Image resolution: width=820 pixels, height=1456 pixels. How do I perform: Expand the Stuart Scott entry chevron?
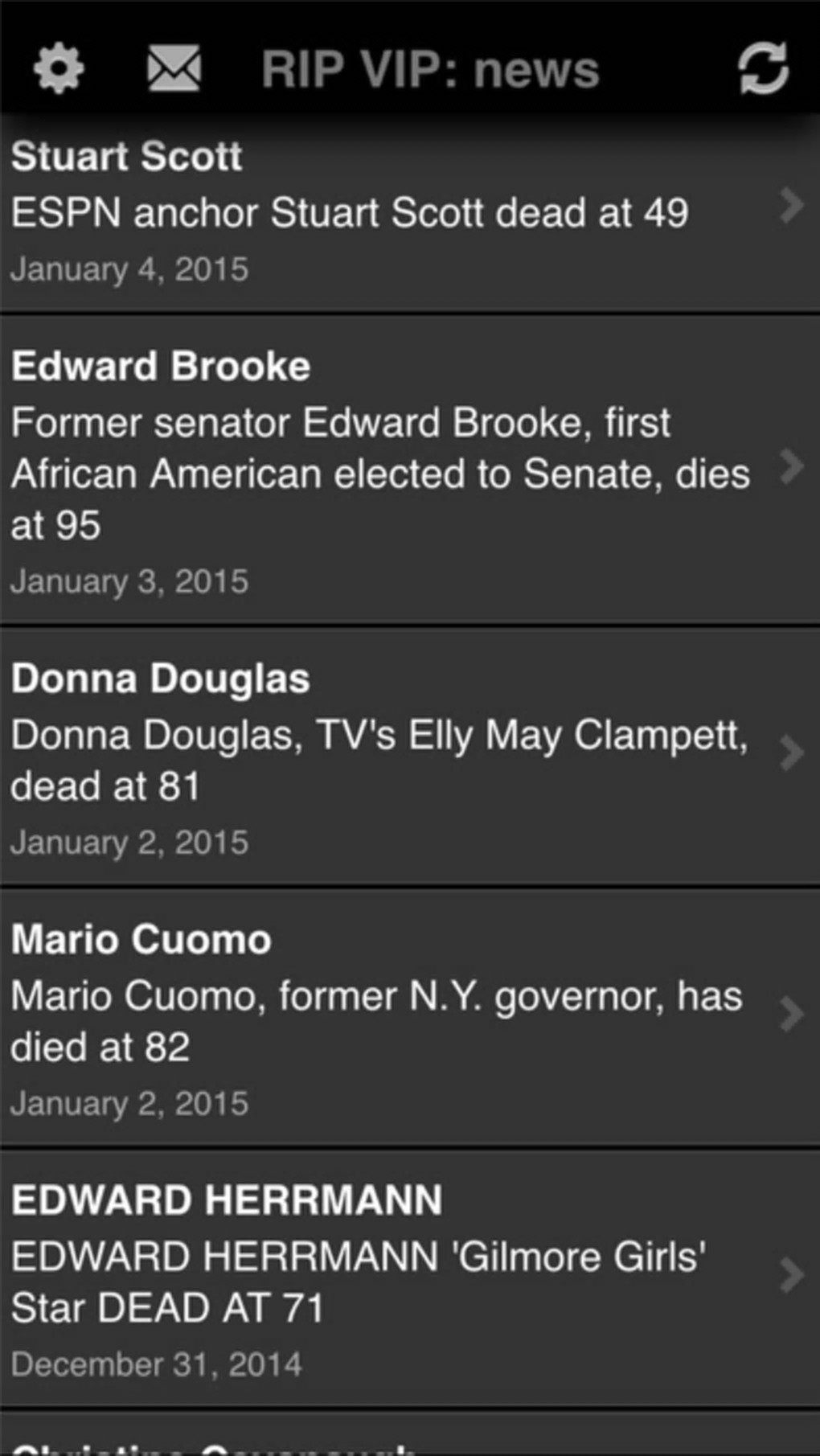click(792, 206)
